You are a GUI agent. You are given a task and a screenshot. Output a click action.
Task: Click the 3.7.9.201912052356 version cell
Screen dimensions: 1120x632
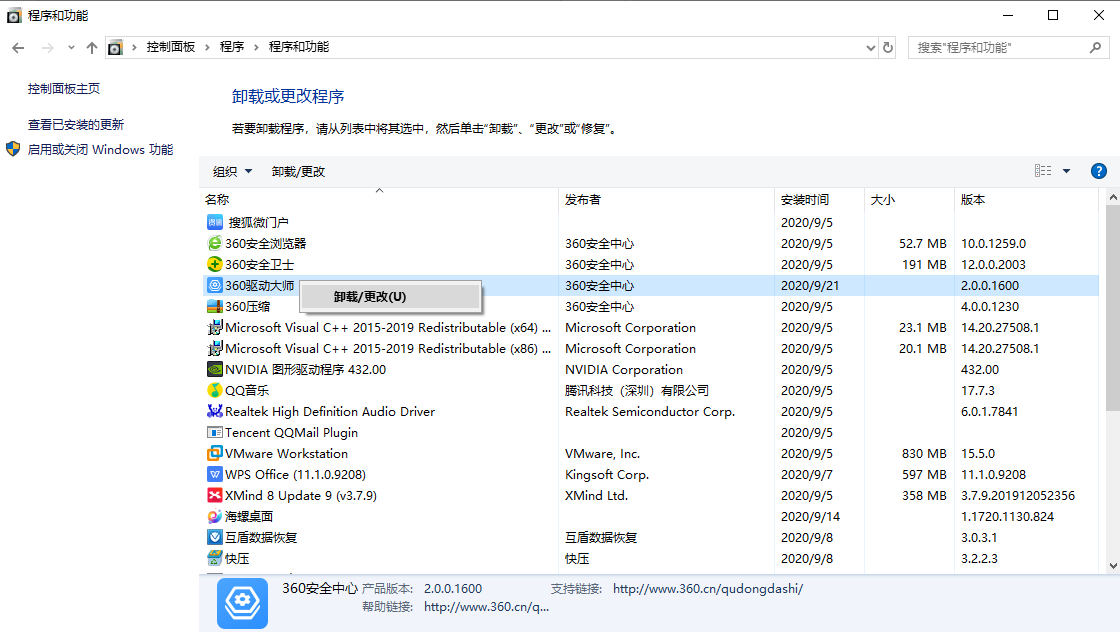pos(1017,496)
